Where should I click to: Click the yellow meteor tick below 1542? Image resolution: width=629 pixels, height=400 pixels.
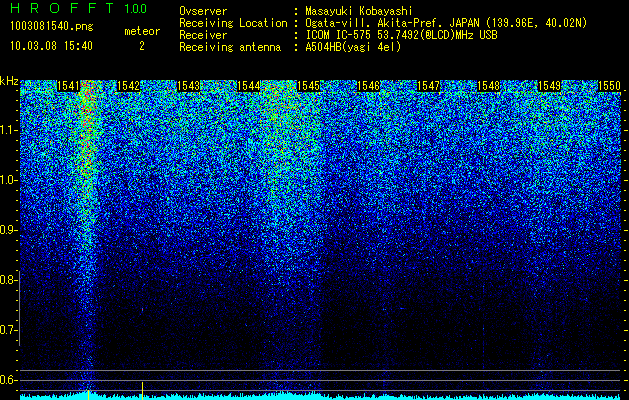click(142, 391)
